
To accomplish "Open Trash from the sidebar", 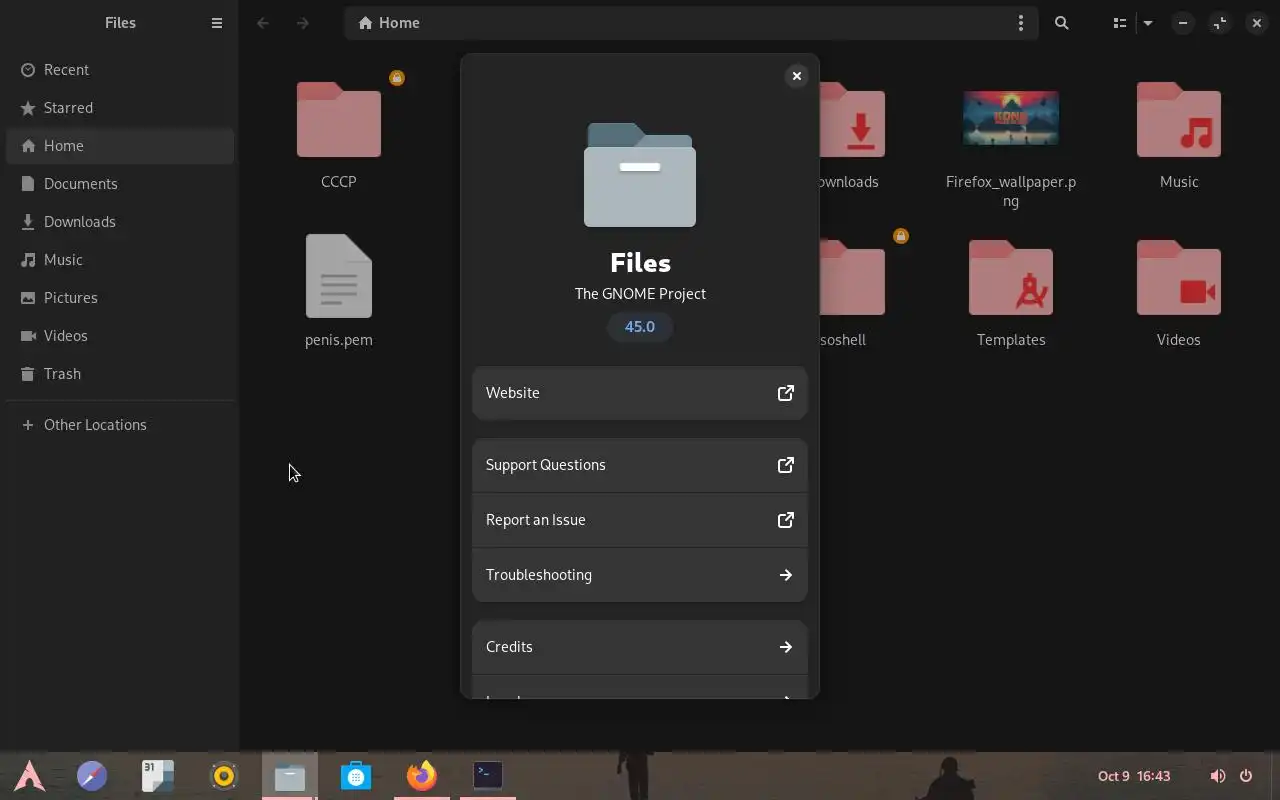I will (120, 374).
